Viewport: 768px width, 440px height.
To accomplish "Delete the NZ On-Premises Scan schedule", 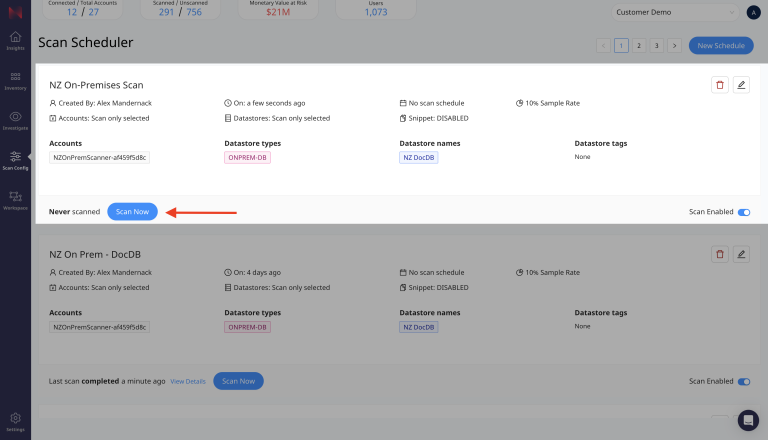I will 719,85.
